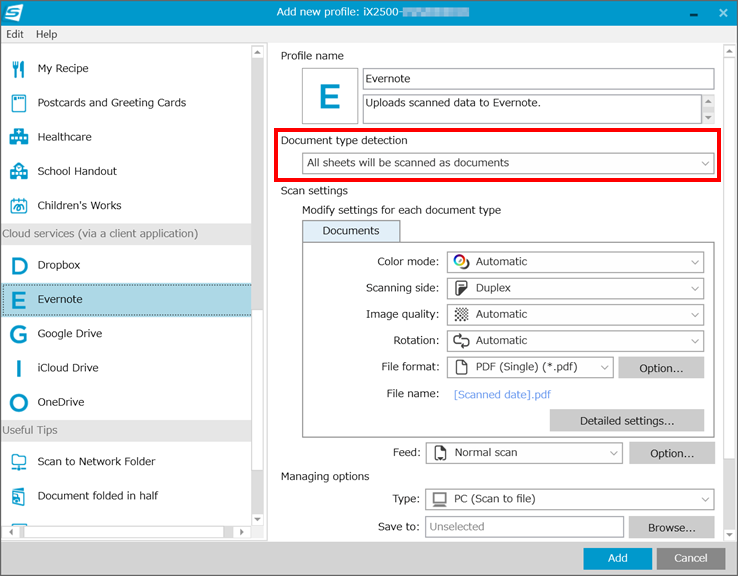Click the large Evernote profile icon thumbnail
The height and width of the screenshot is (576, 738).
pos(329,96)
